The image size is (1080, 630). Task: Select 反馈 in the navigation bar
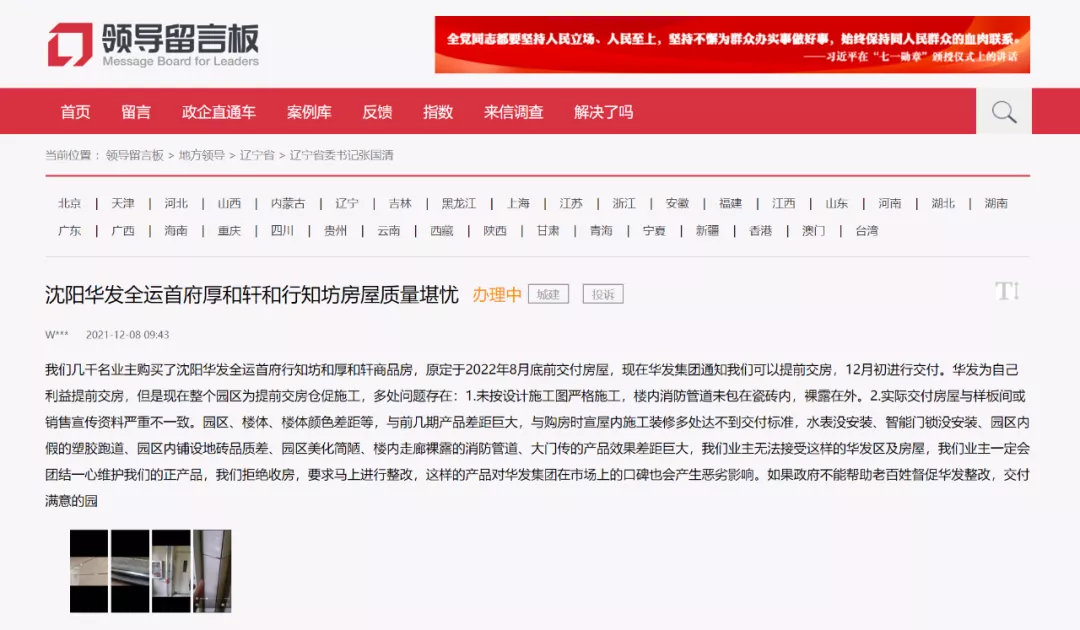click(x=377, y=112)
